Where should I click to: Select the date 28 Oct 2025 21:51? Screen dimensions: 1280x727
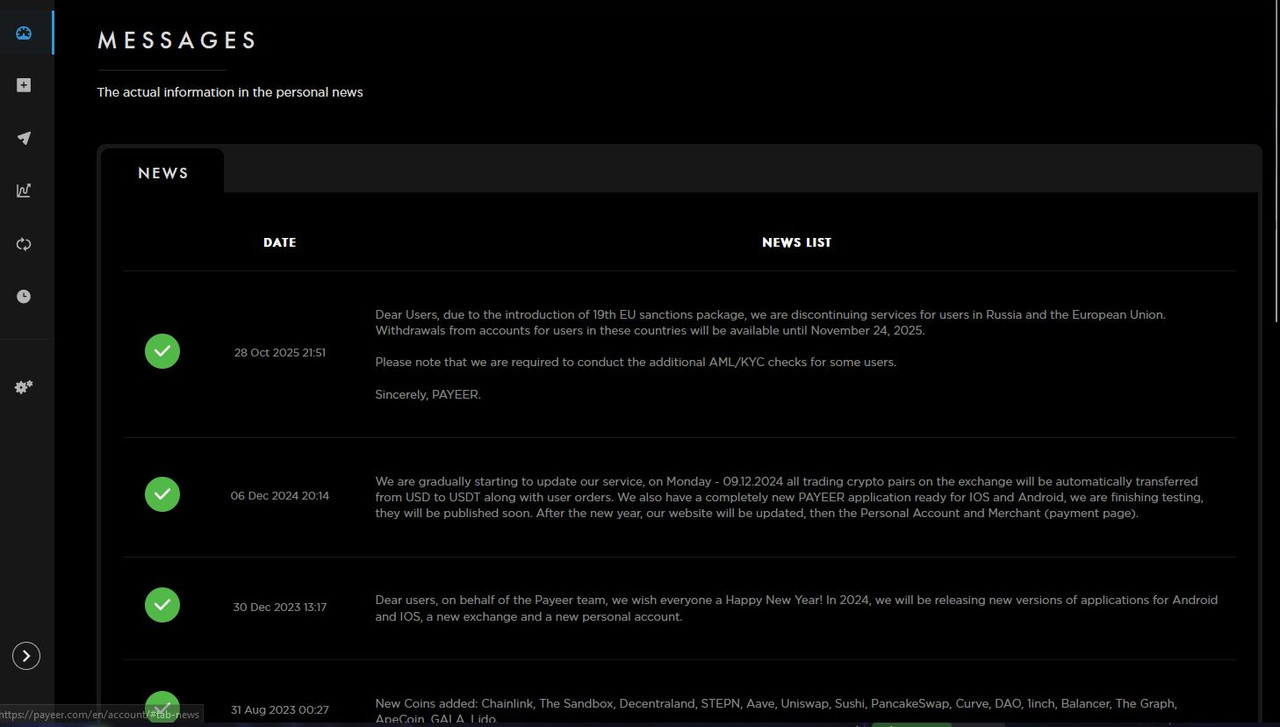280,352
